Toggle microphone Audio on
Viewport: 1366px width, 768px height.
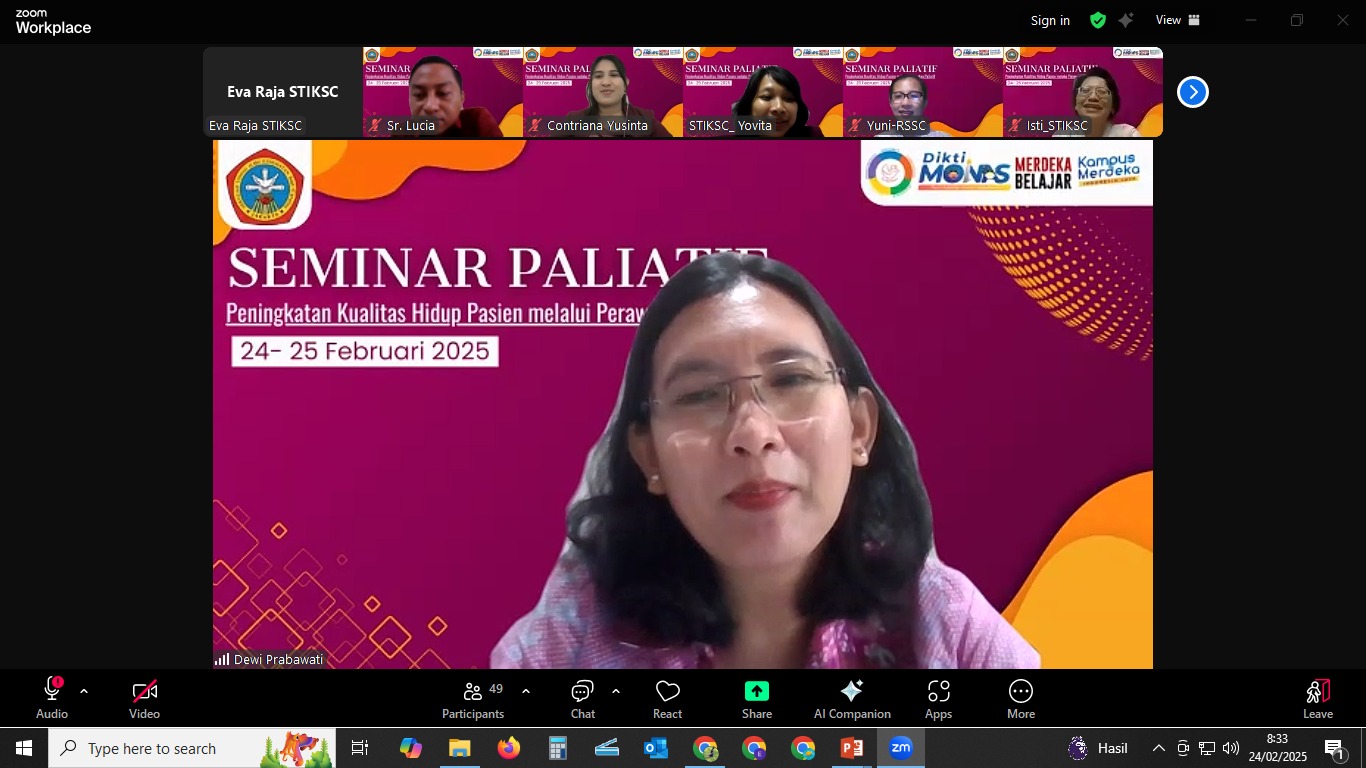click(52, 699)
